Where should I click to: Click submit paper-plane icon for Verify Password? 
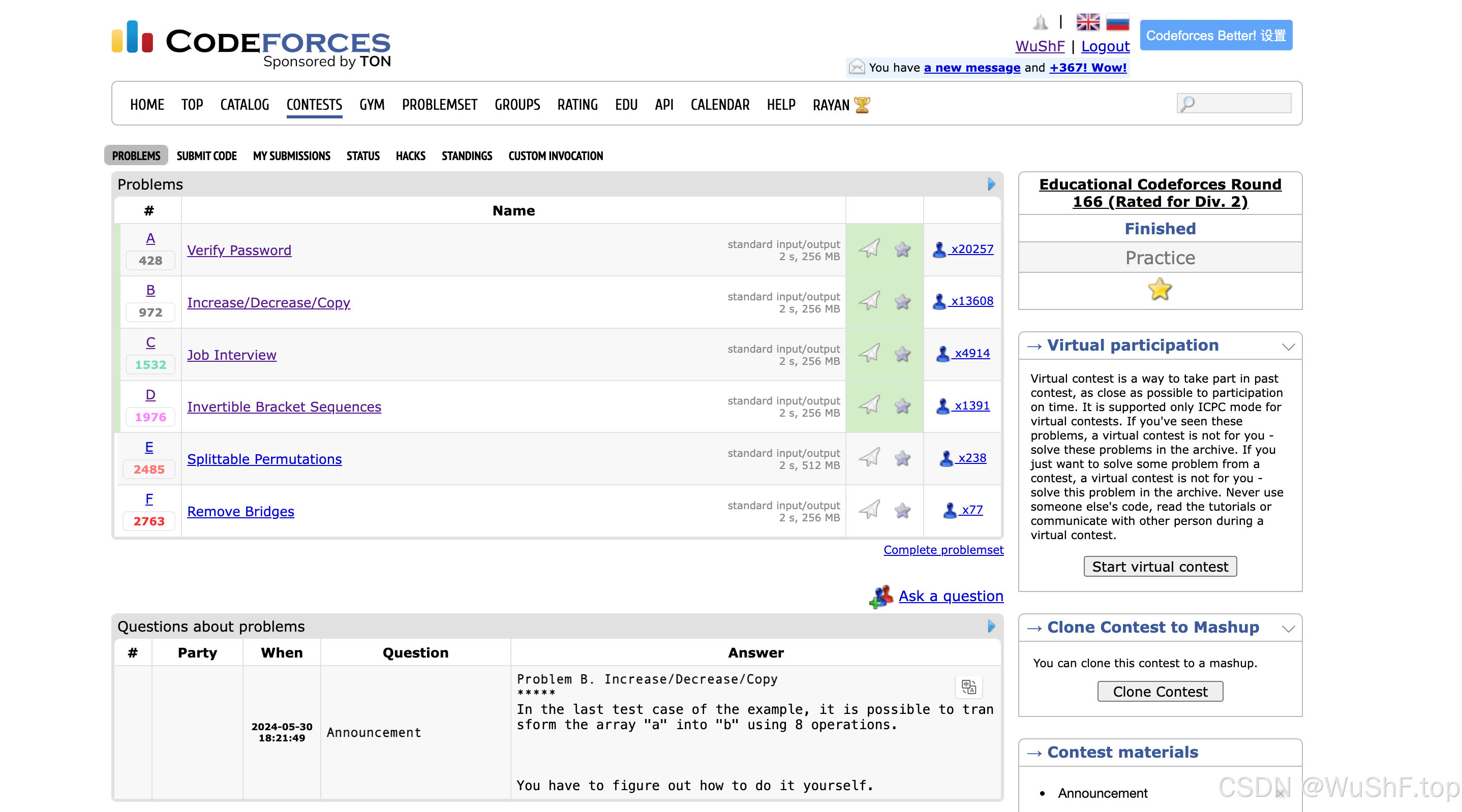coord(869,248)
